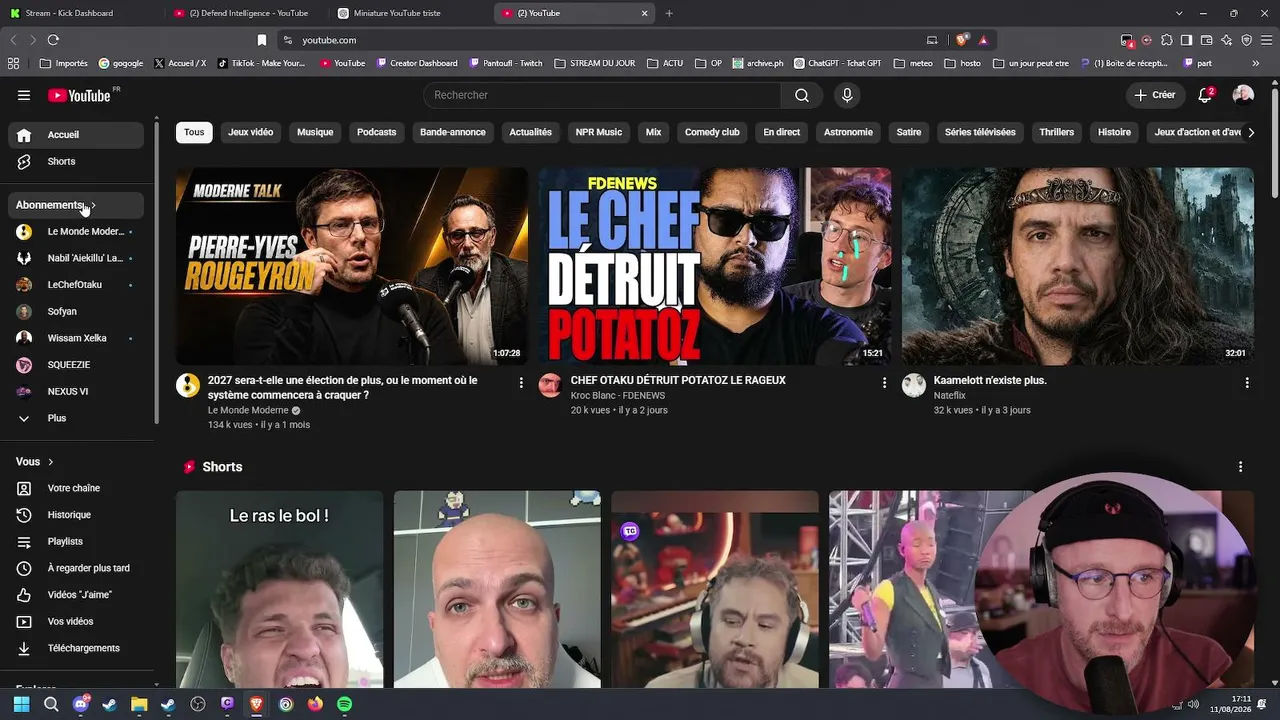Screen dimensions: 1280x720
Task: Open the browser main menu
Action: click(x=1267, y=40)
